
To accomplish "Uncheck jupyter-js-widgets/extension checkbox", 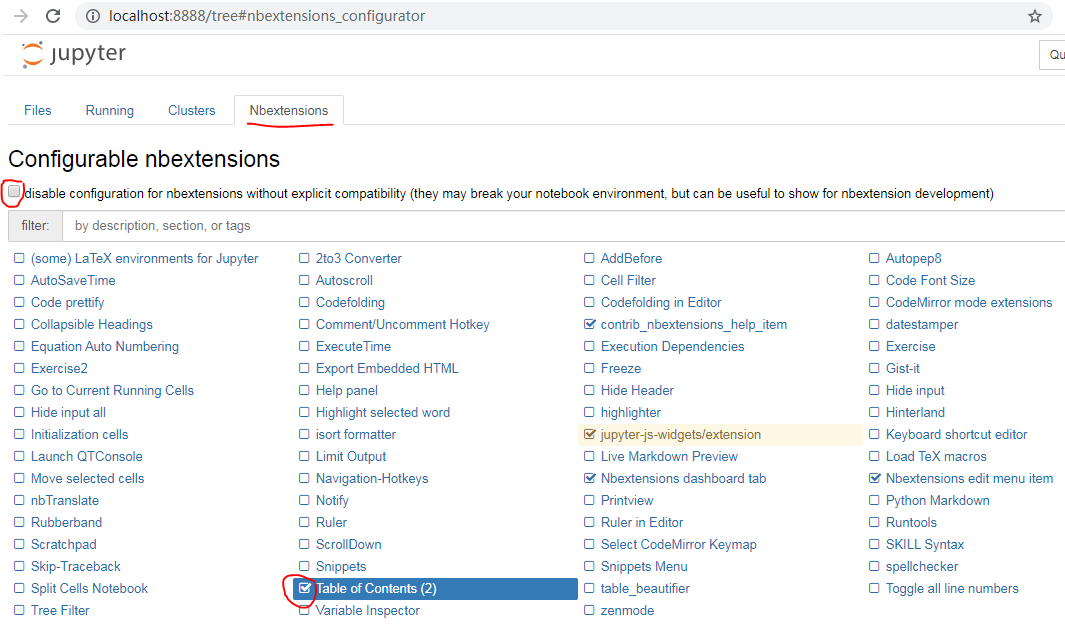I will [x=590, y=434].
